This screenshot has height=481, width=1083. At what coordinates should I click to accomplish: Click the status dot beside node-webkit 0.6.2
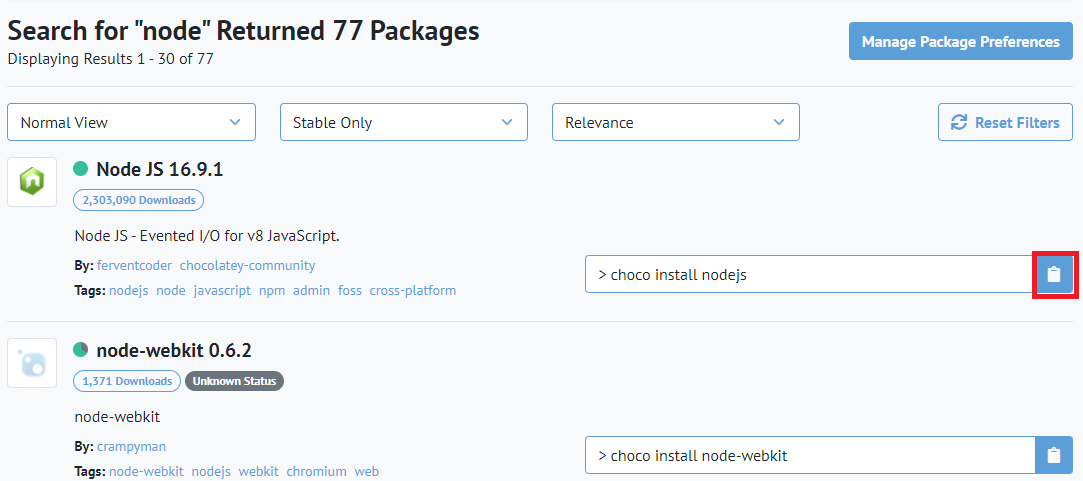click(x=81, y=350)
